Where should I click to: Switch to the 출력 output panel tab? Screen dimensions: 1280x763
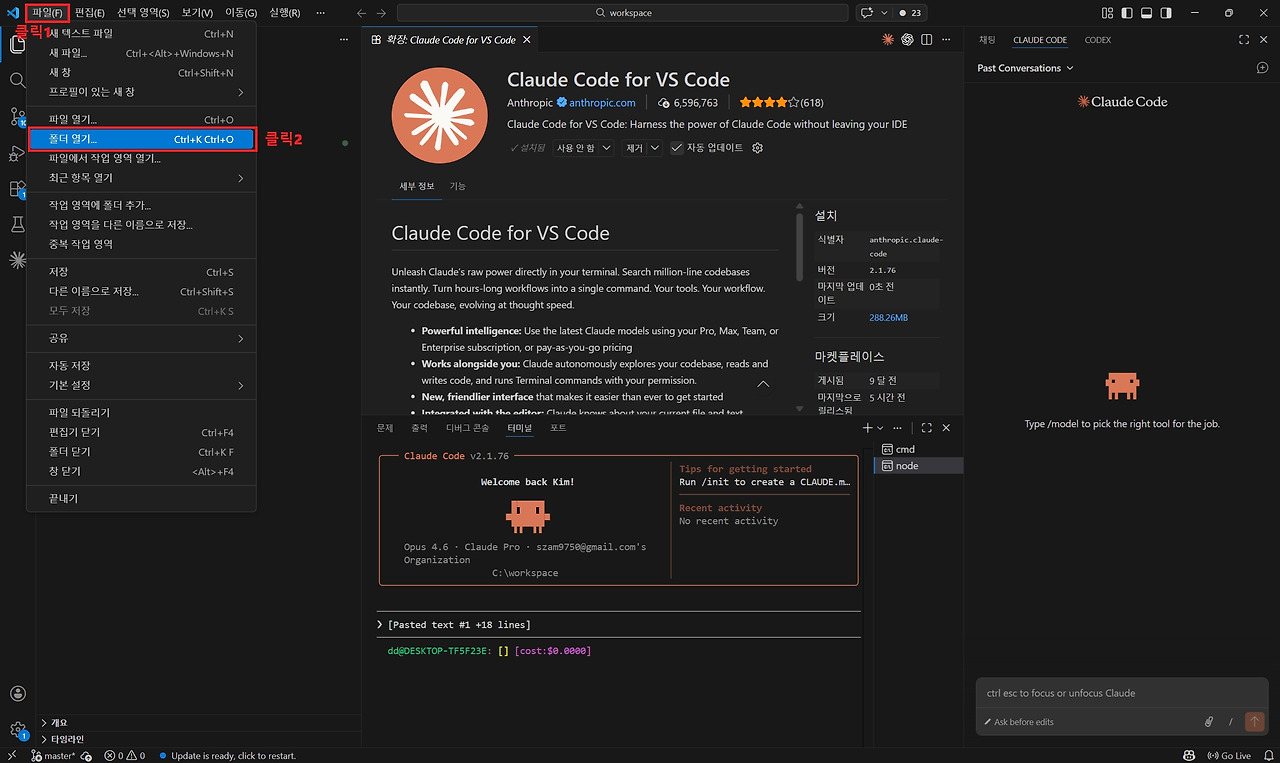coord(419,428)
